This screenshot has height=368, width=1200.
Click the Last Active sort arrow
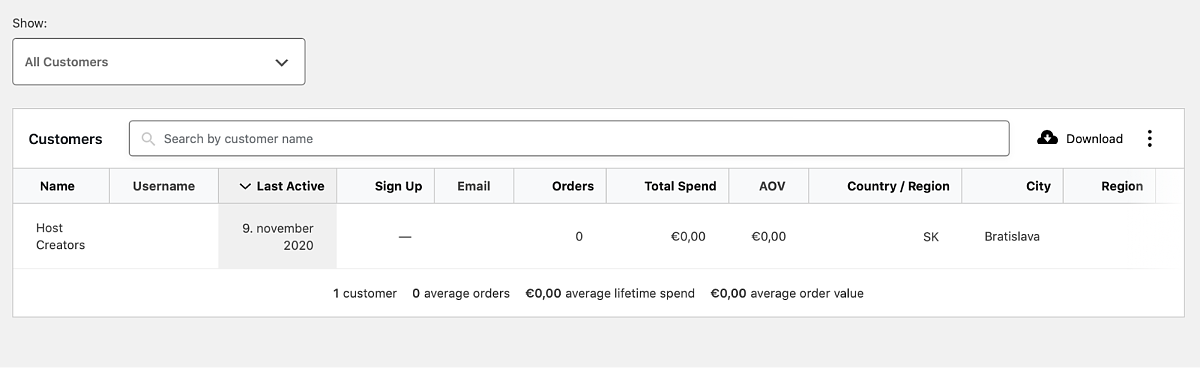pyautogui.click(x=245, y=186)
